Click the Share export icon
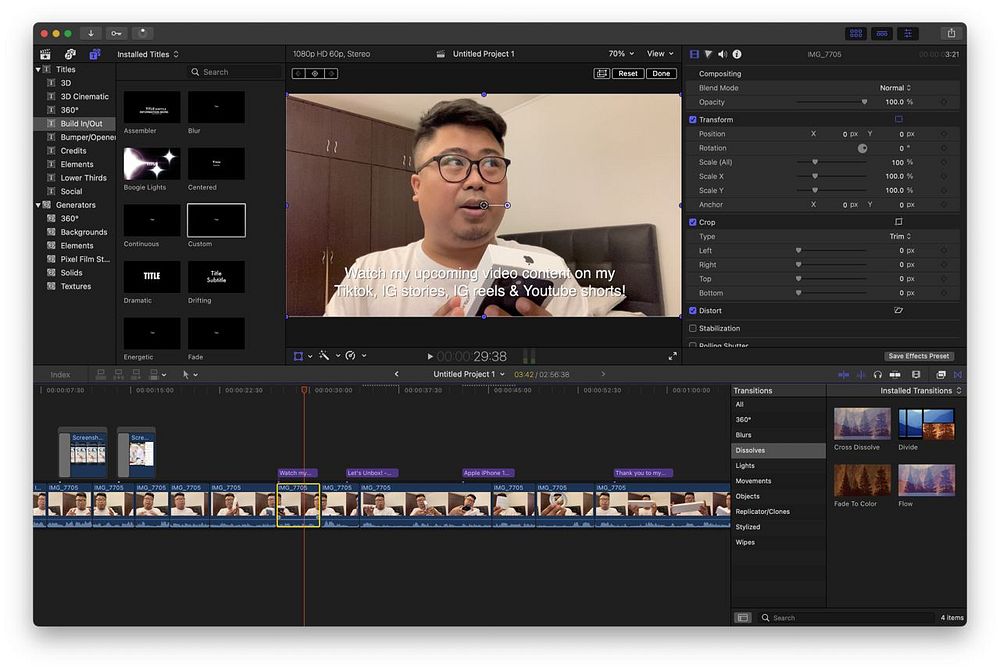Image resolution: width=1000 pixels, height=670 pixels. click(951, 33)
